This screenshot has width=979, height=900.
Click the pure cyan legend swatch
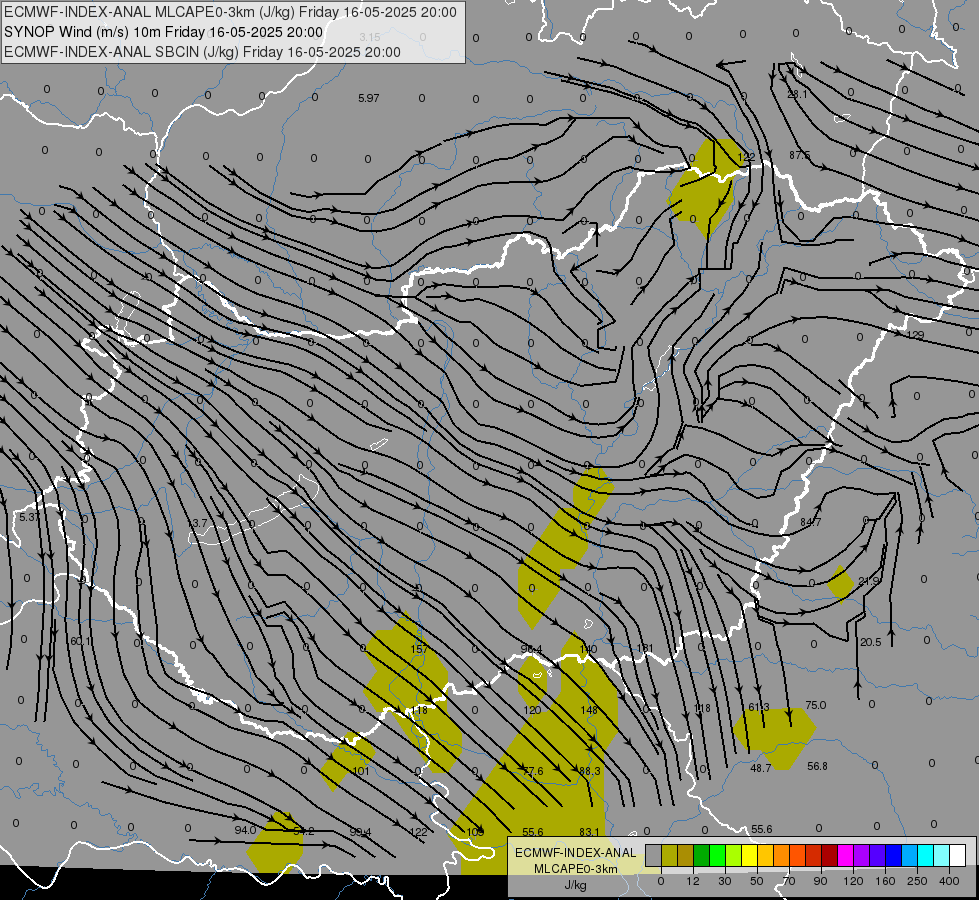[925, 855]
